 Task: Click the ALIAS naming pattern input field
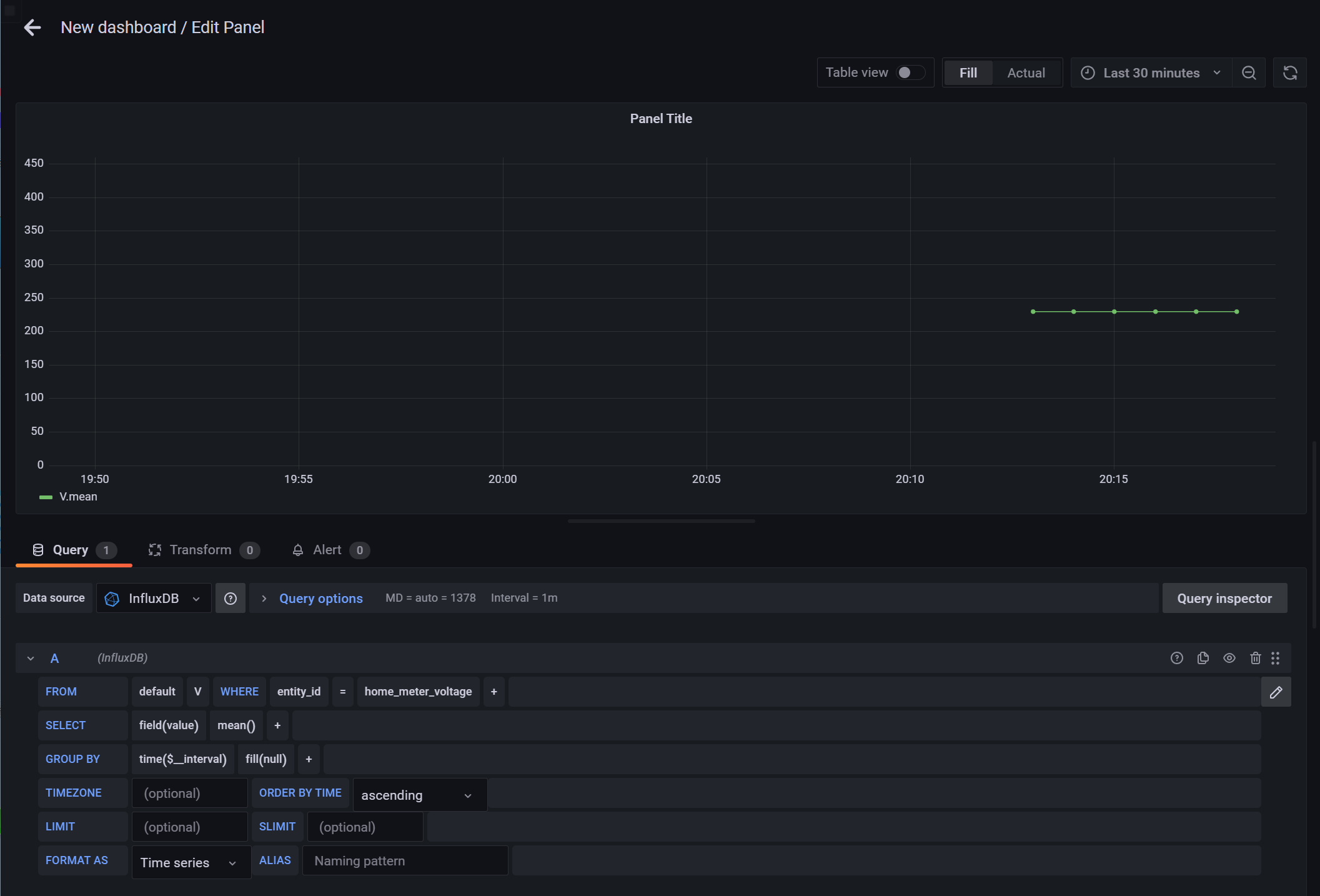(405, 861)
